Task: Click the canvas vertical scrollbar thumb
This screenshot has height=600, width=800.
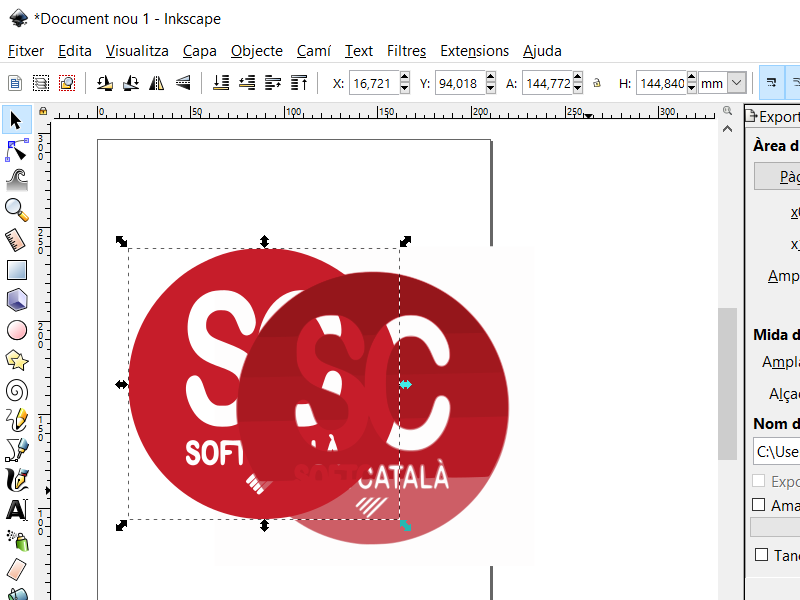Action: [x=728, y=384]
